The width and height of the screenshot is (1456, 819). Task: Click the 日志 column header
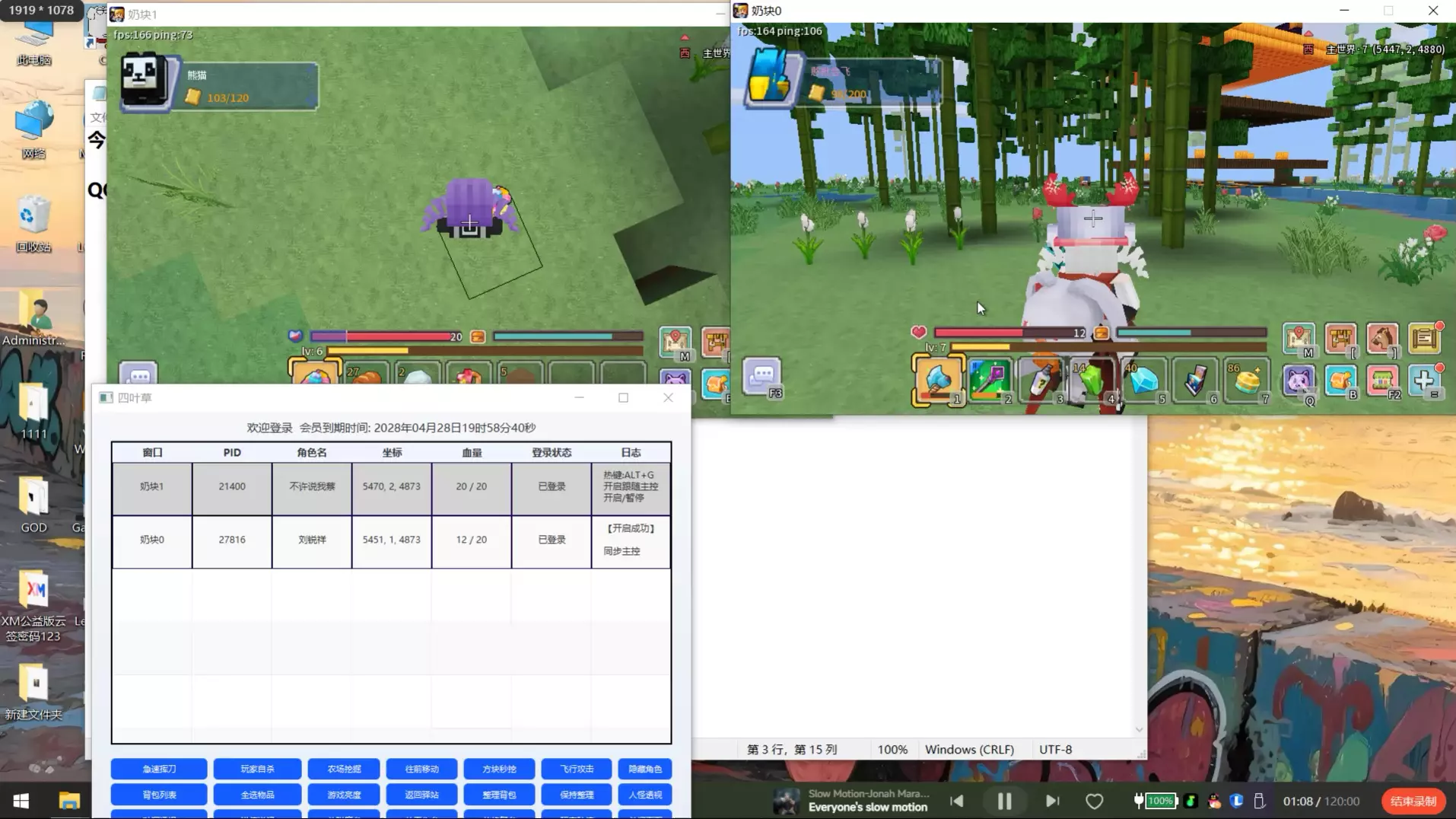pos(631,453)
